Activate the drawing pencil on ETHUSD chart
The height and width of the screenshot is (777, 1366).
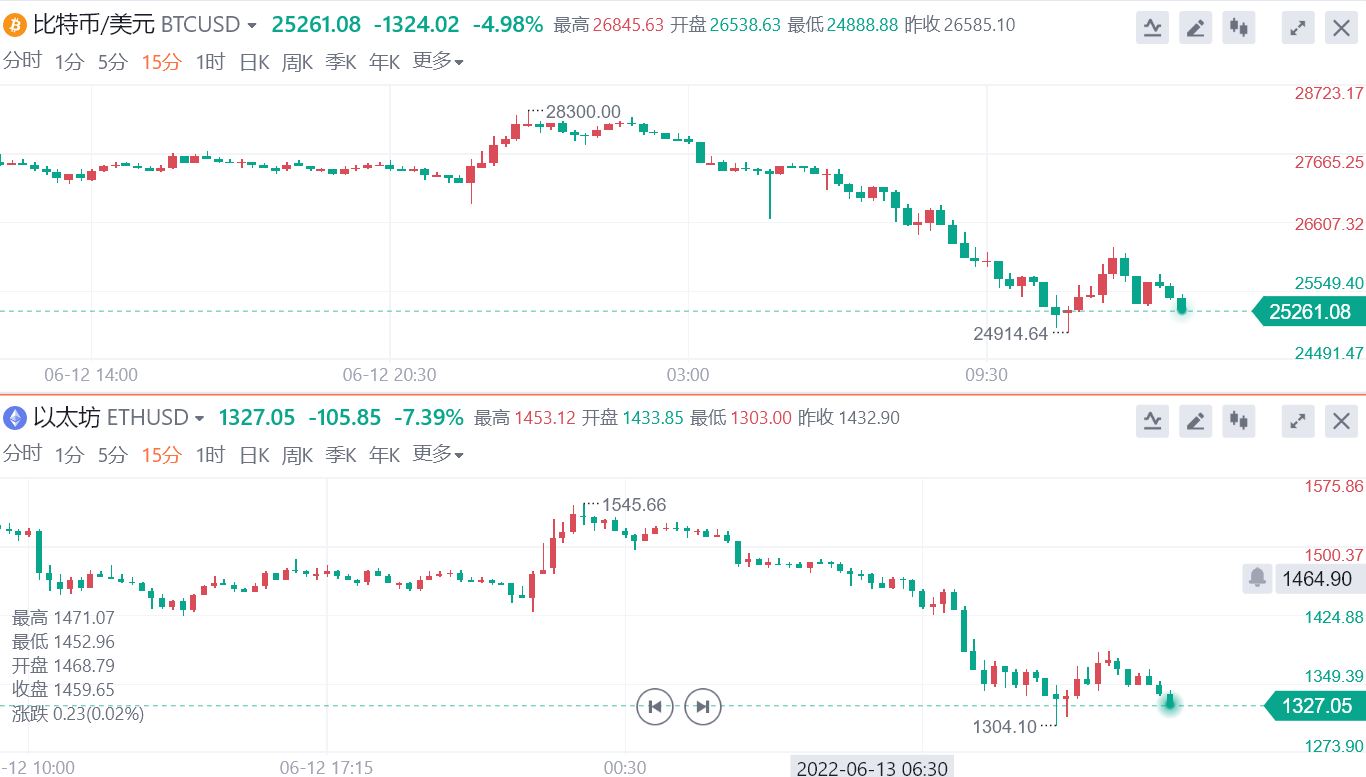1195,421
